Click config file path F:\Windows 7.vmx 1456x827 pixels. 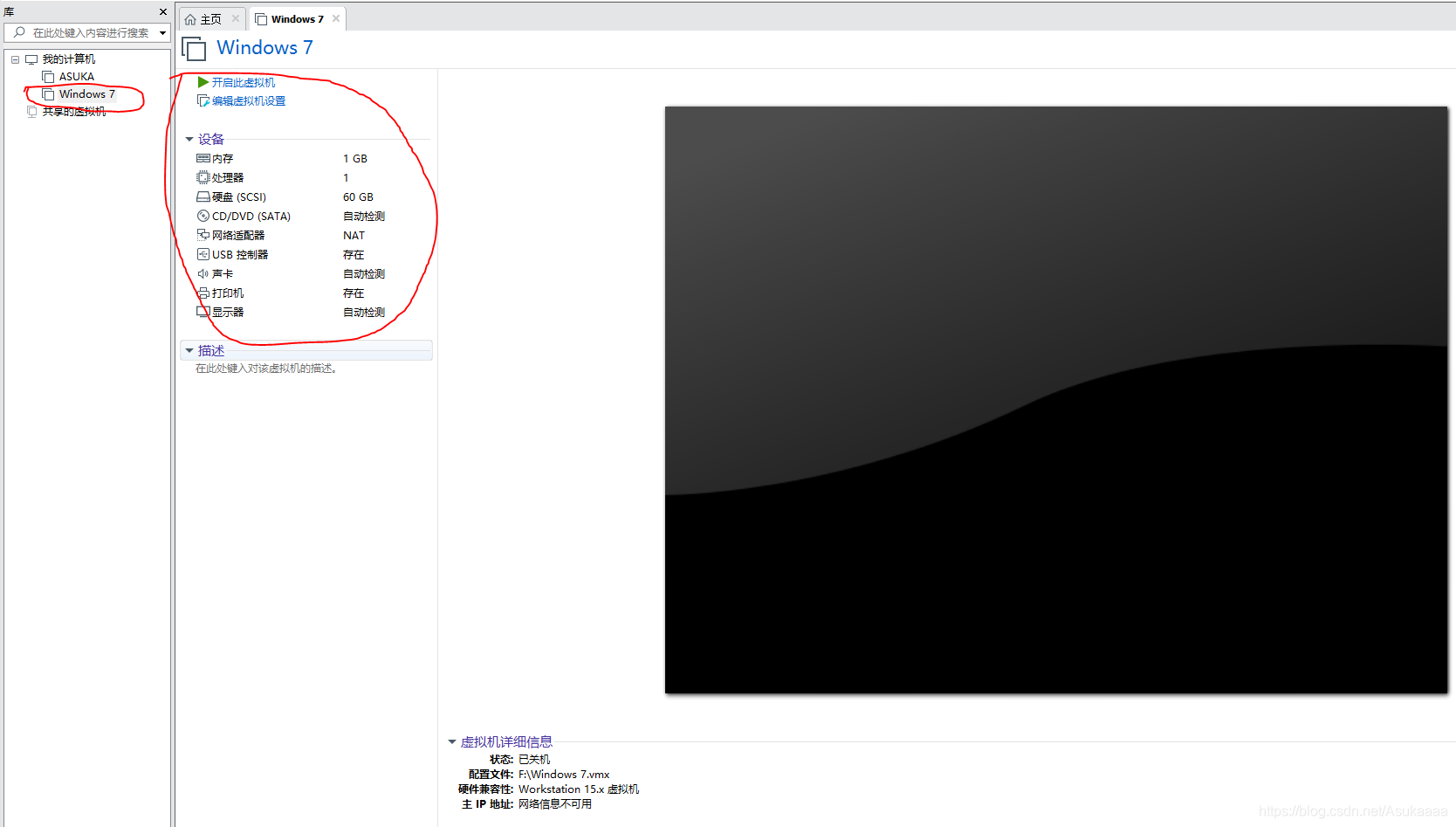click(x=564, y=775)
